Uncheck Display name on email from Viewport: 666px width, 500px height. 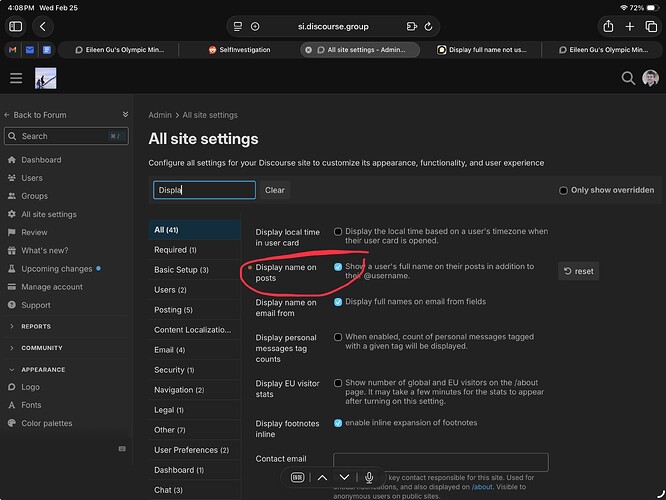pos(338,302)
